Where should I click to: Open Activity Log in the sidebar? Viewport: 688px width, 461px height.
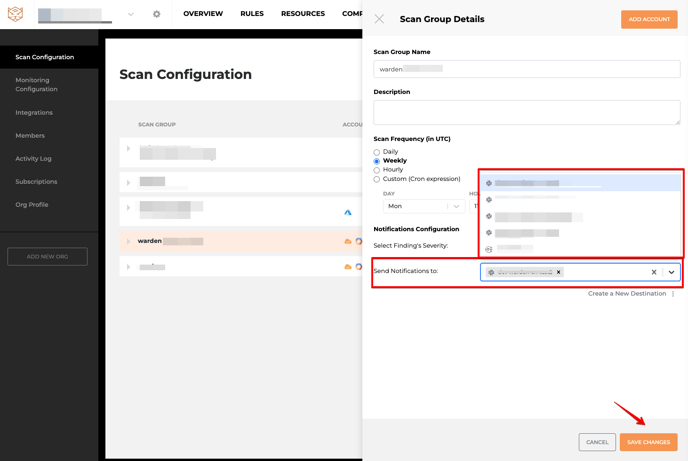coord(33,159)
